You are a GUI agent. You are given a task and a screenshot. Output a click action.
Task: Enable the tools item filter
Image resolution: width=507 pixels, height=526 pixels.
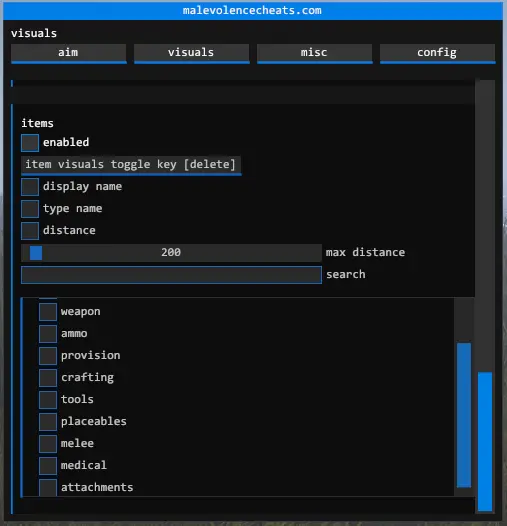point(48,400)
